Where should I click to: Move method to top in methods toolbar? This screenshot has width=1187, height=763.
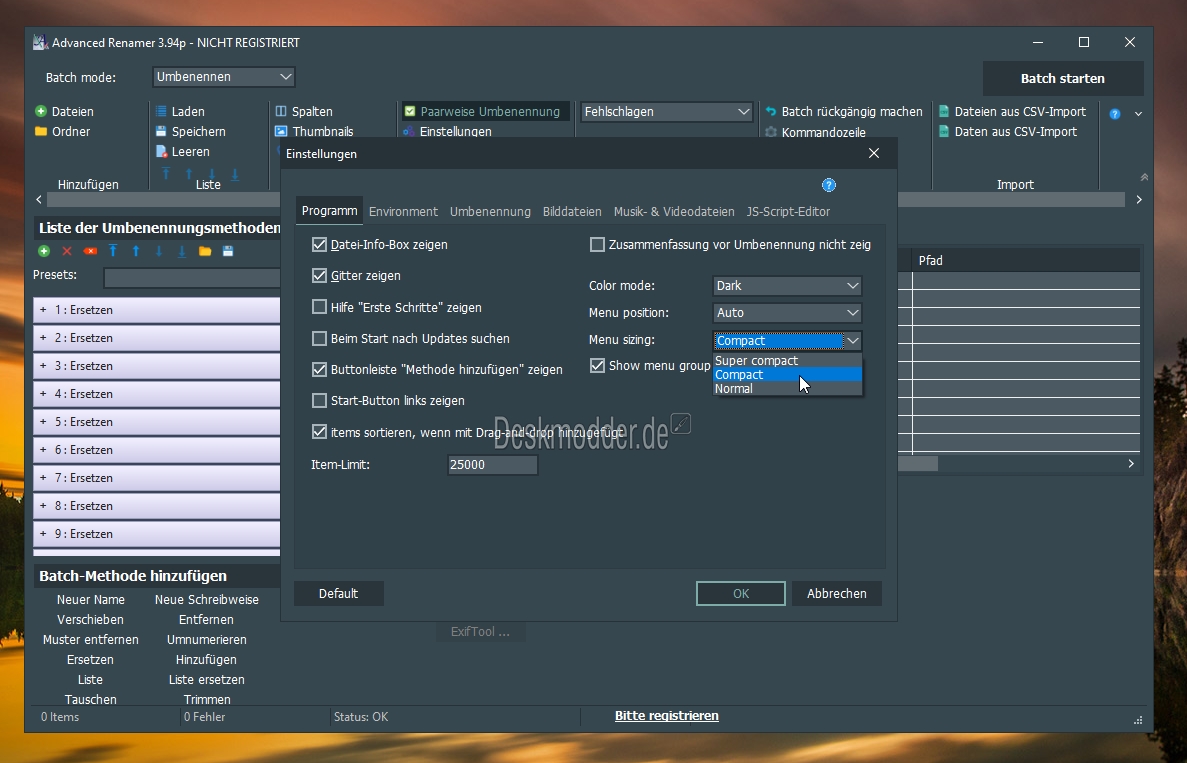pos(113,251)
